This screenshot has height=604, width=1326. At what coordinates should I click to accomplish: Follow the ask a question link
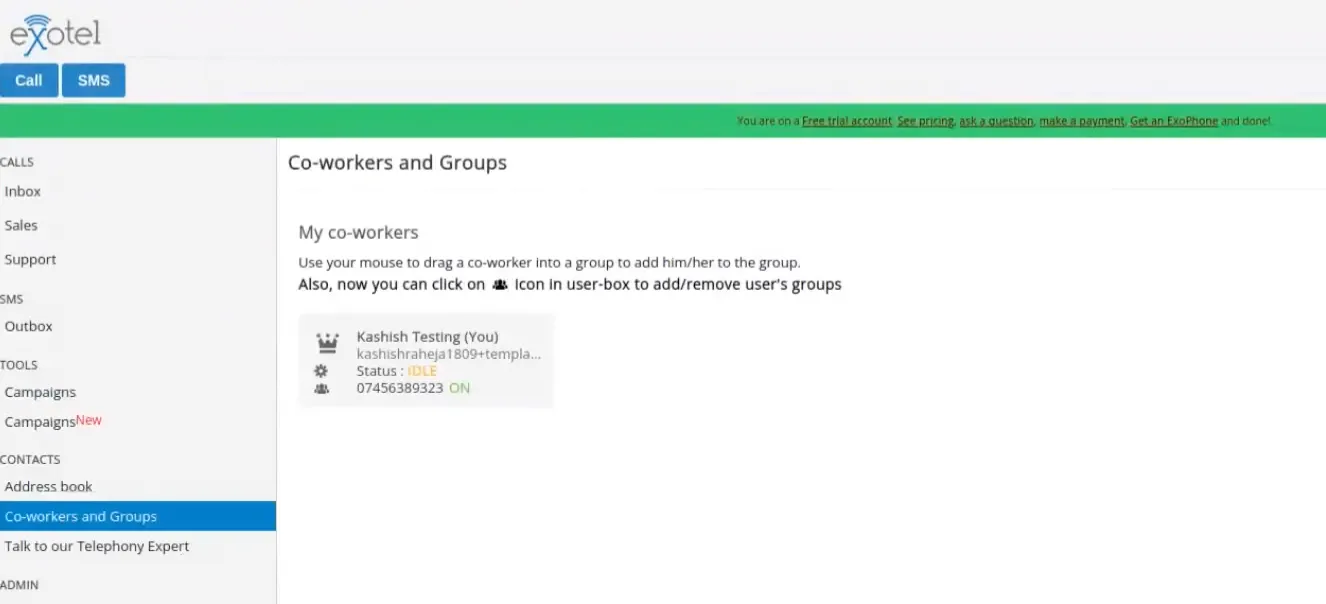(x=996, y=121)
